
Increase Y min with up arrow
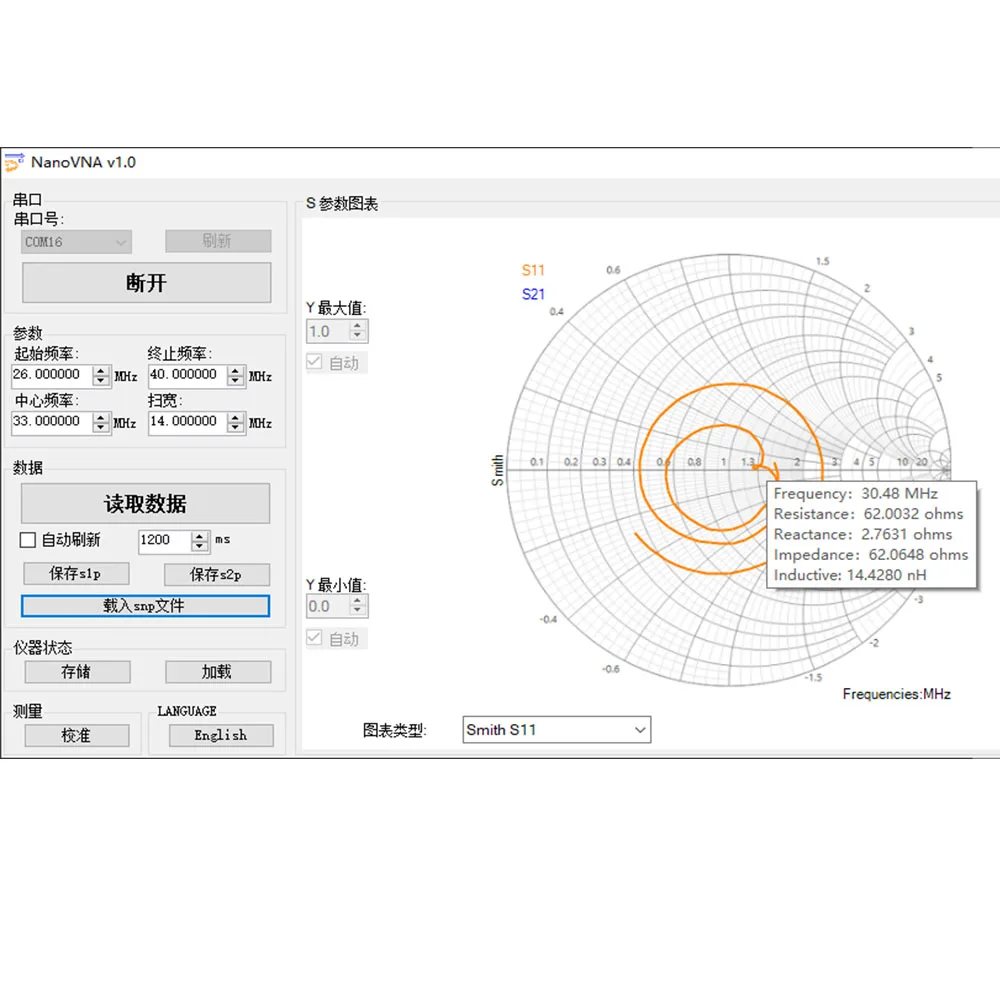[358, 601]
